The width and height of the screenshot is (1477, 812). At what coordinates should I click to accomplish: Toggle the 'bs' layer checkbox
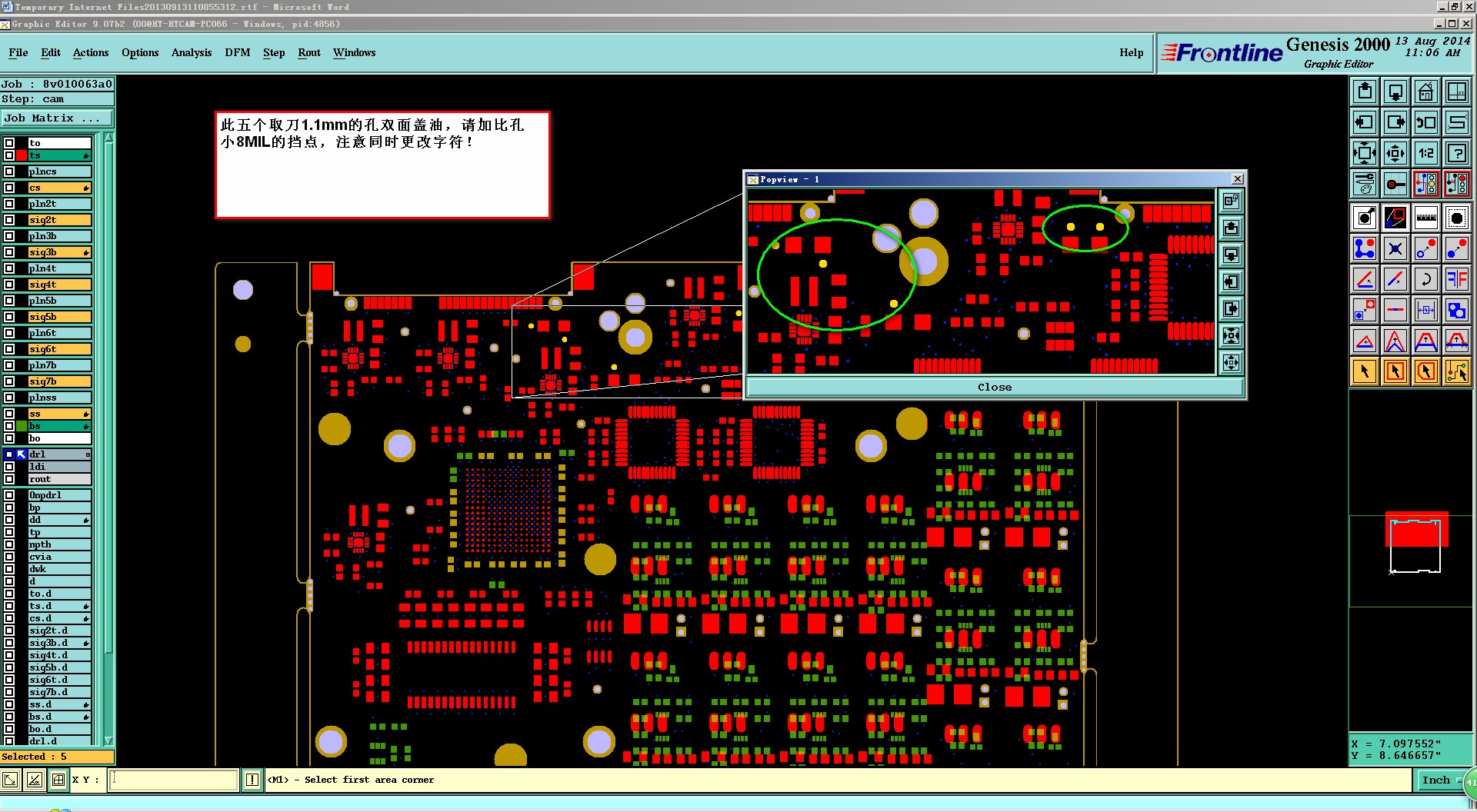[9, 426]
